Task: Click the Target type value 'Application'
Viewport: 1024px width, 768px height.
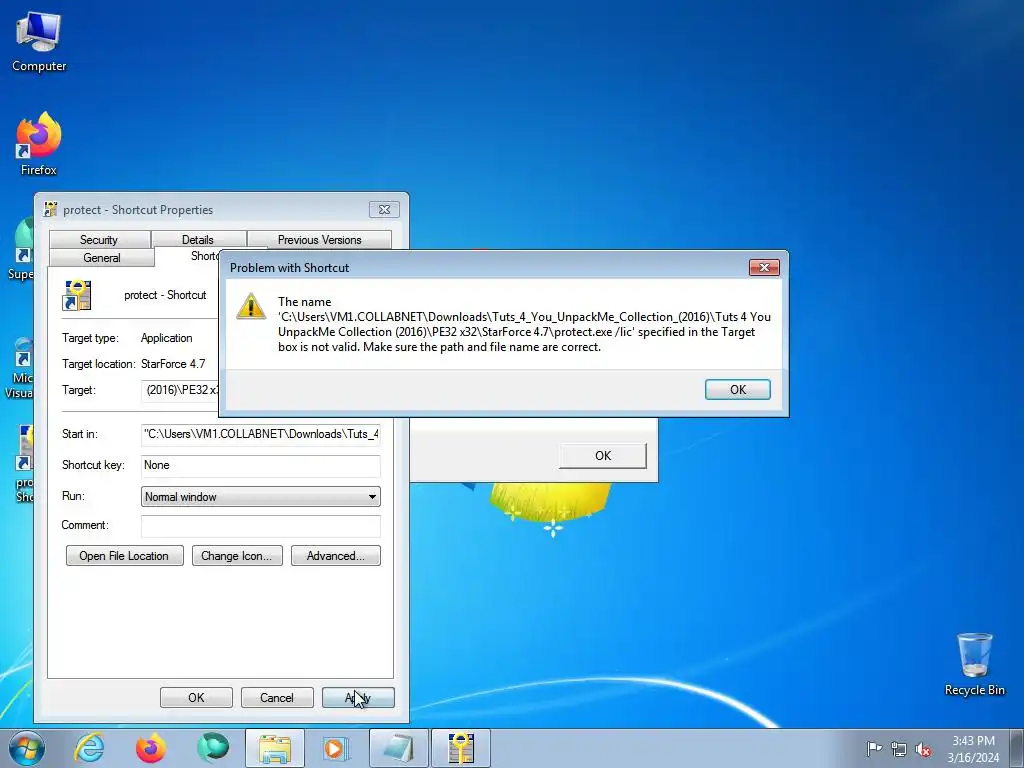Action: pyautogui.click(x=167, y=338)
